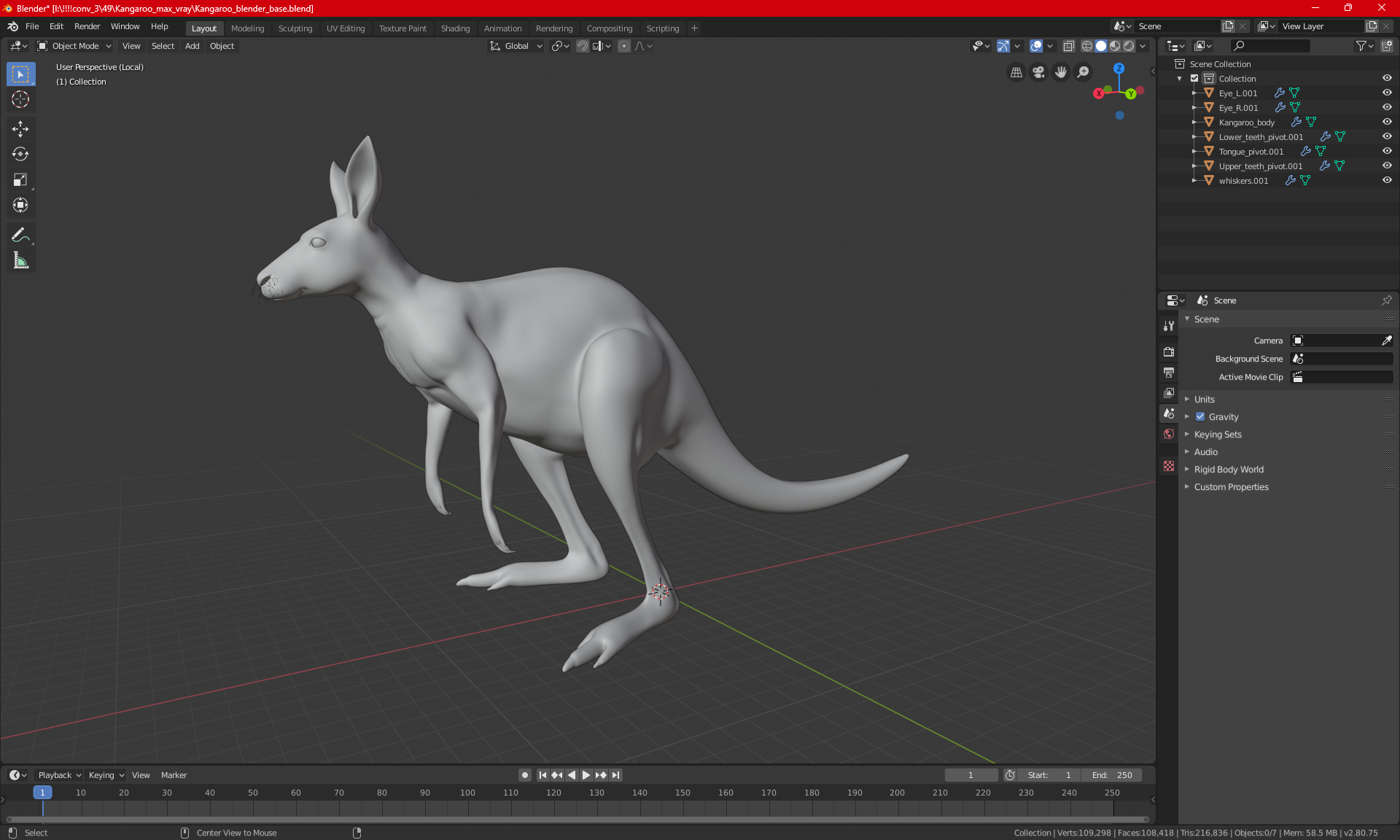Open the View Layer properties tab
This screenshot has width=1400, height=840.
coord(1169,392)
